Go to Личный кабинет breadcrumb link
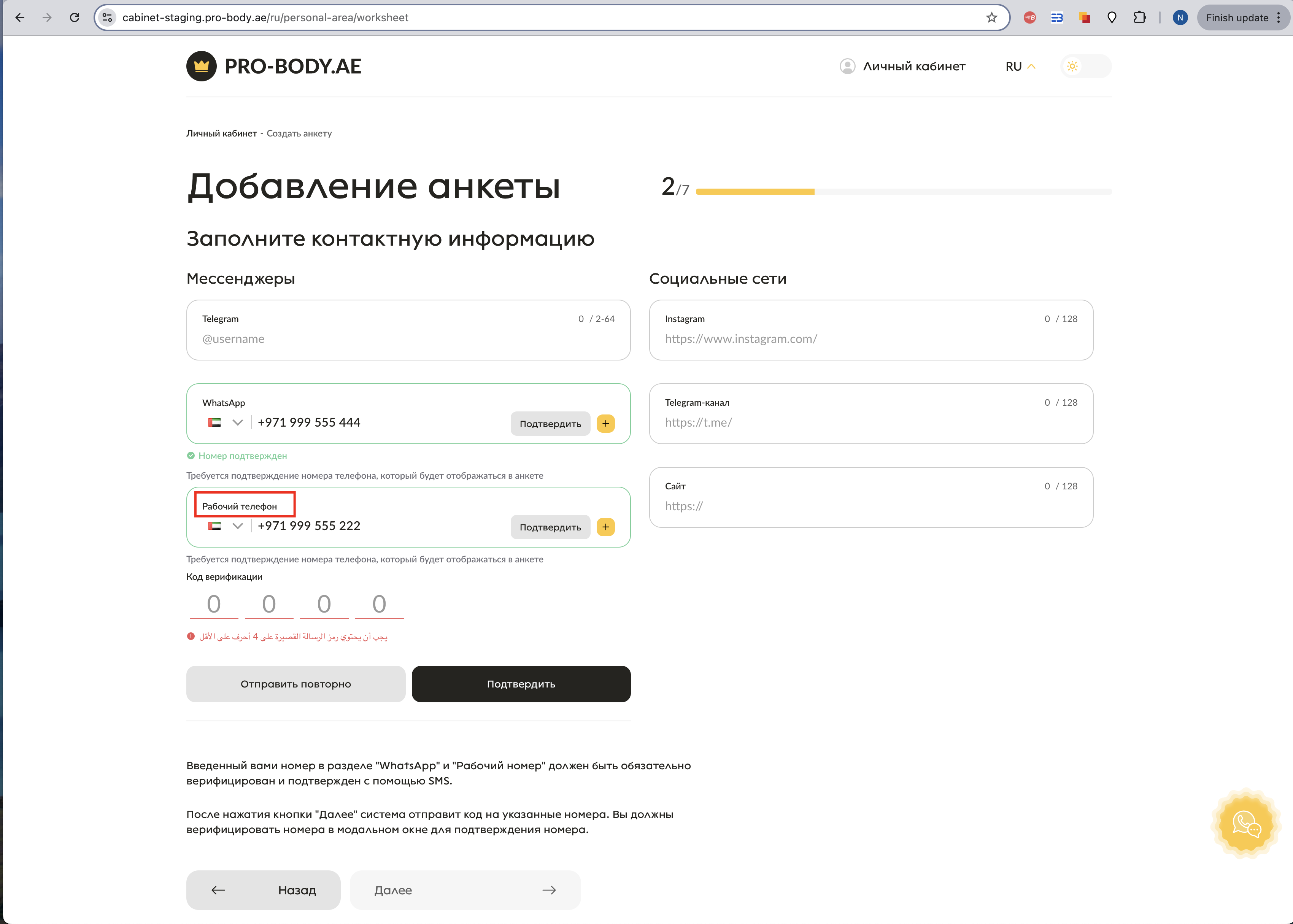The width and height of the screenshot is (1293, 924). (221, 133)
